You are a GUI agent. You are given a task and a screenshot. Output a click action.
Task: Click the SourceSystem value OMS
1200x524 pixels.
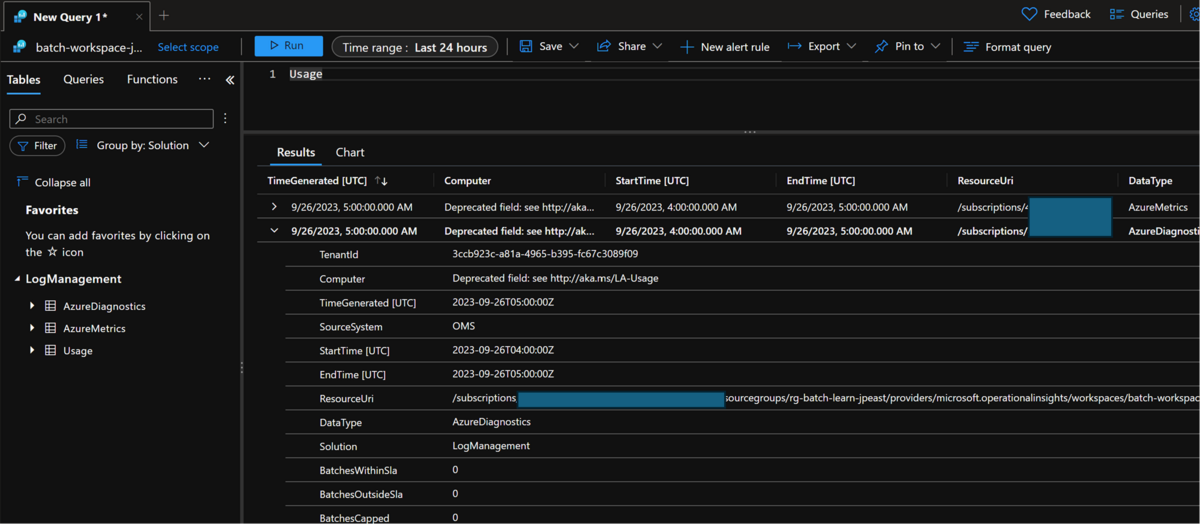(x=464, y=326)
